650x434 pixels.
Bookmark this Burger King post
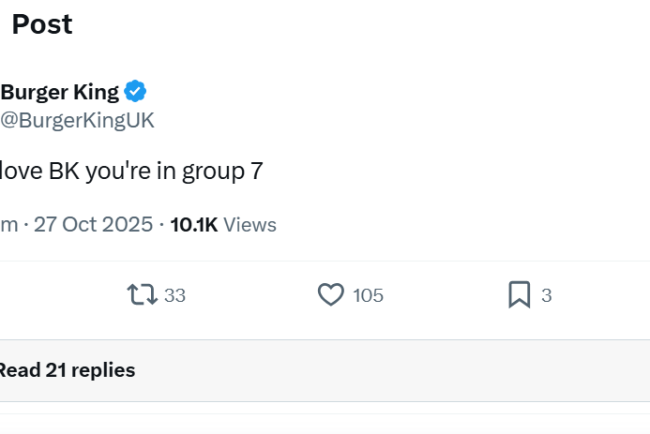point(519,295)
